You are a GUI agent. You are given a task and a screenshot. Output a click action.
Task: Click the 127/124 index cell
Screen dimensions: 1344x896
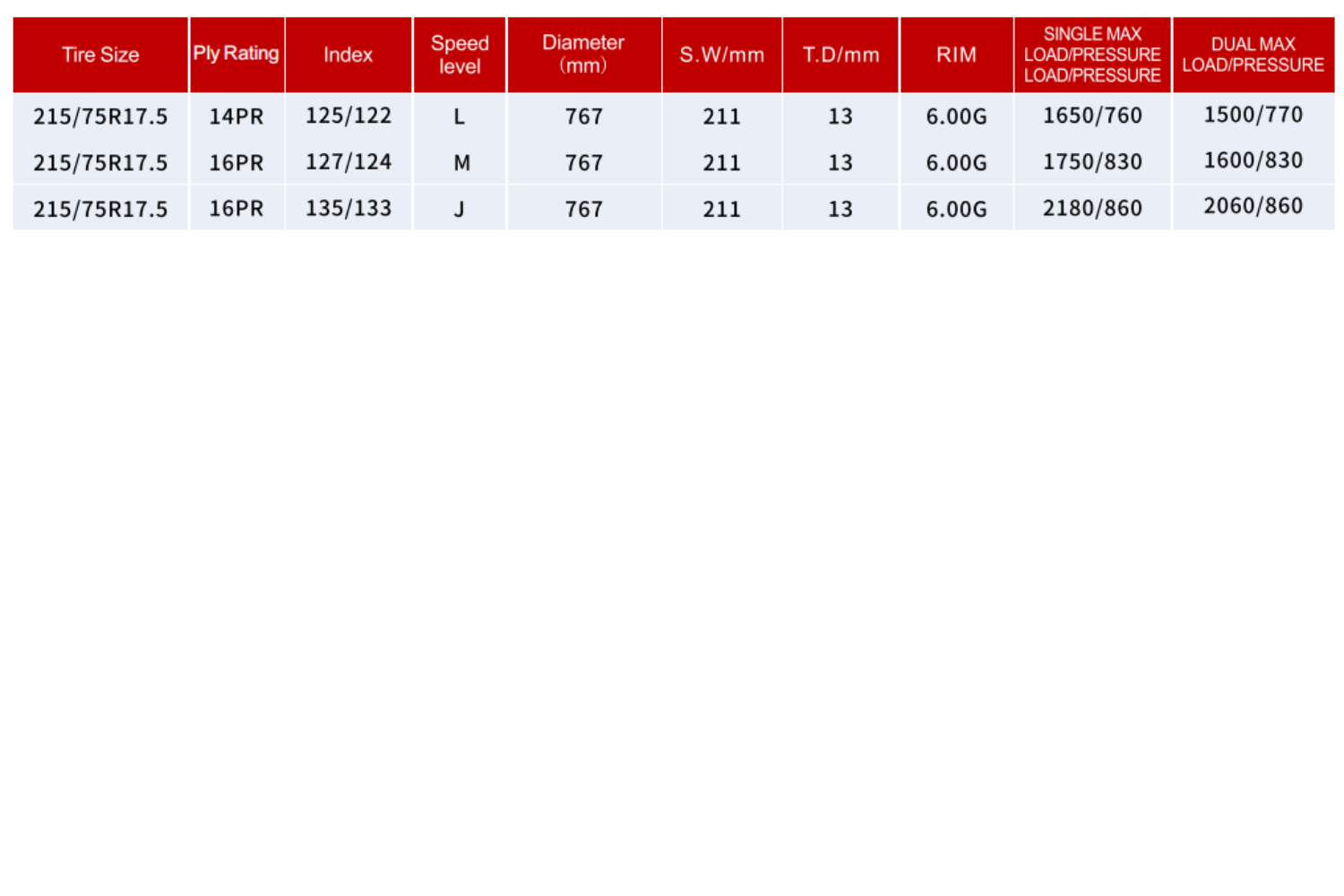pyautogui.click(x=349, y=162)
